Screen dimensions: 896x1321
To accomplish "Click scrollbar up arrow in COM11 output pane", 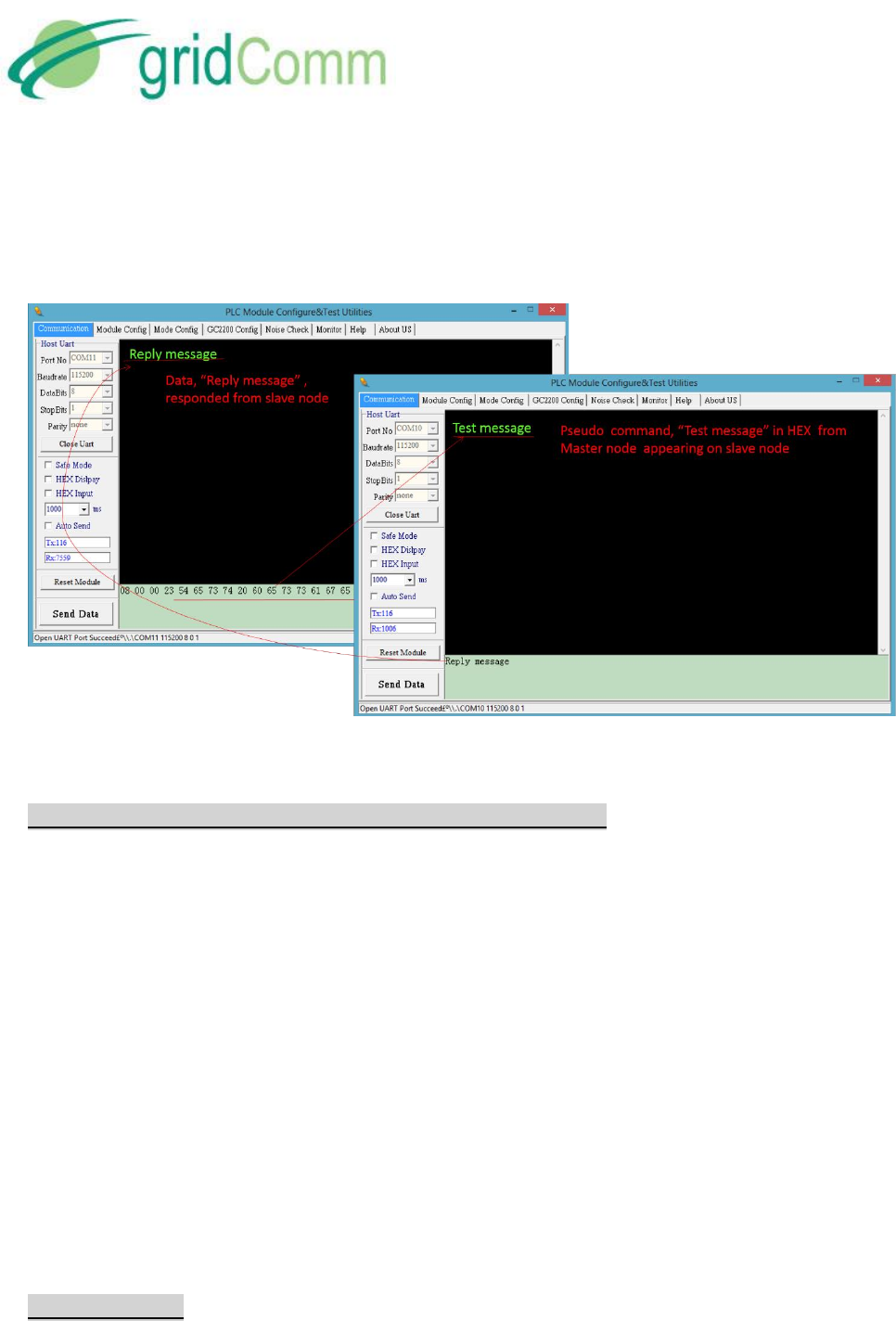I will click(x=558, y=345).
